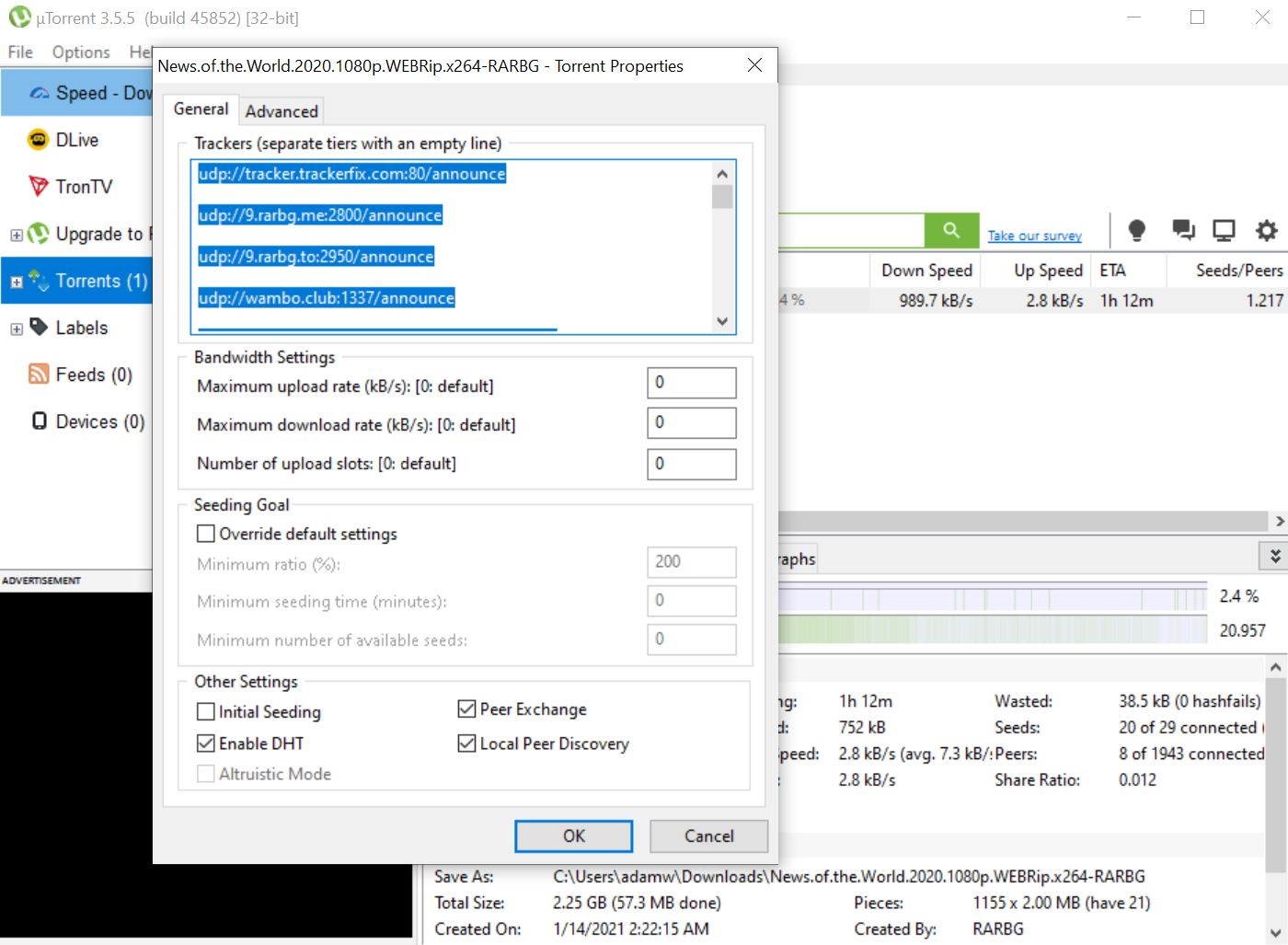Uncheck the Enable DHT checkbox

click(x=206, y=743)
